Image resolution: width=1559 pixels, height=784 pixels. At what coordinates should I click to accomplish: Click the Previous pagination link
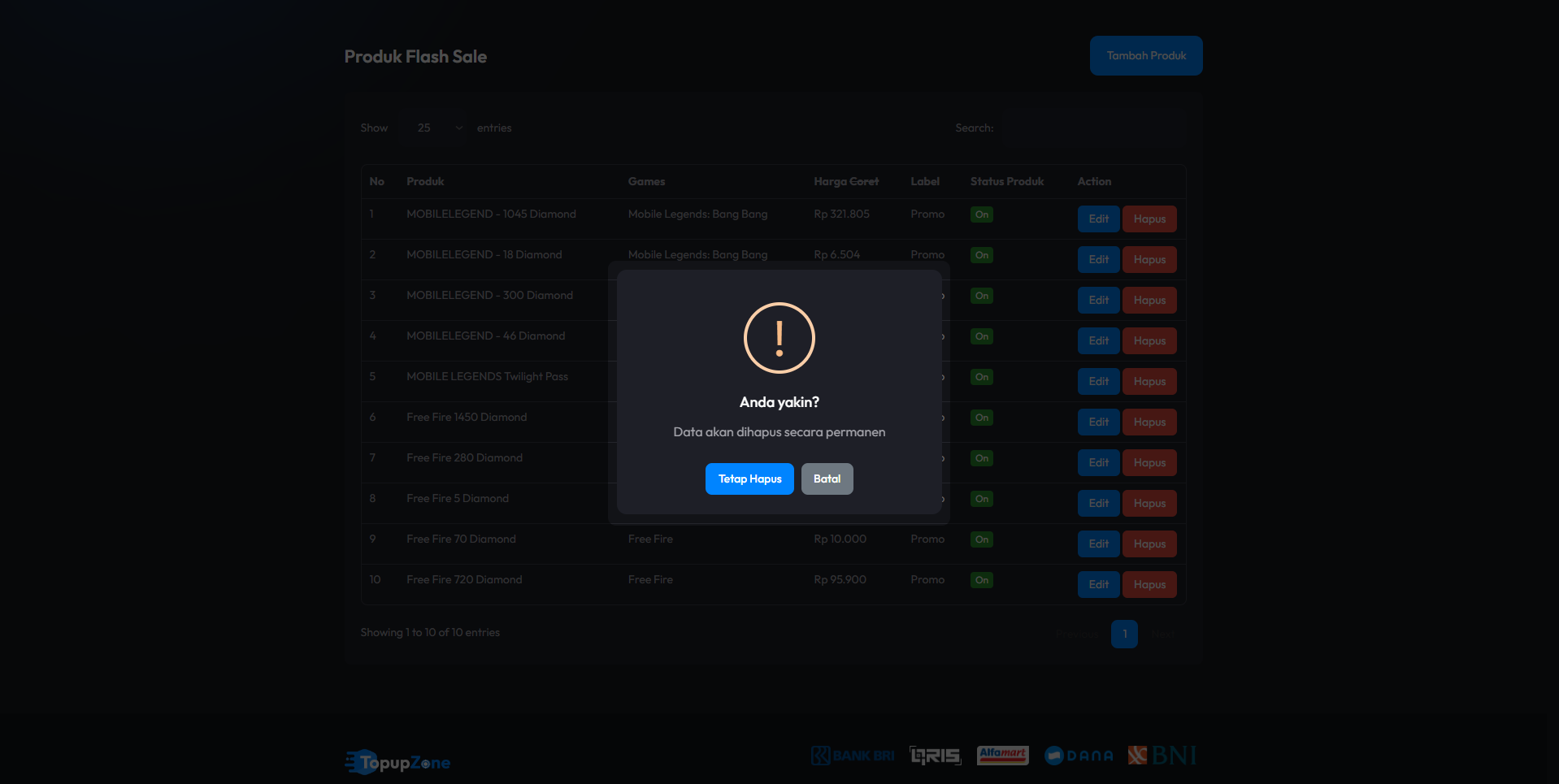[x=1078, y=634]
